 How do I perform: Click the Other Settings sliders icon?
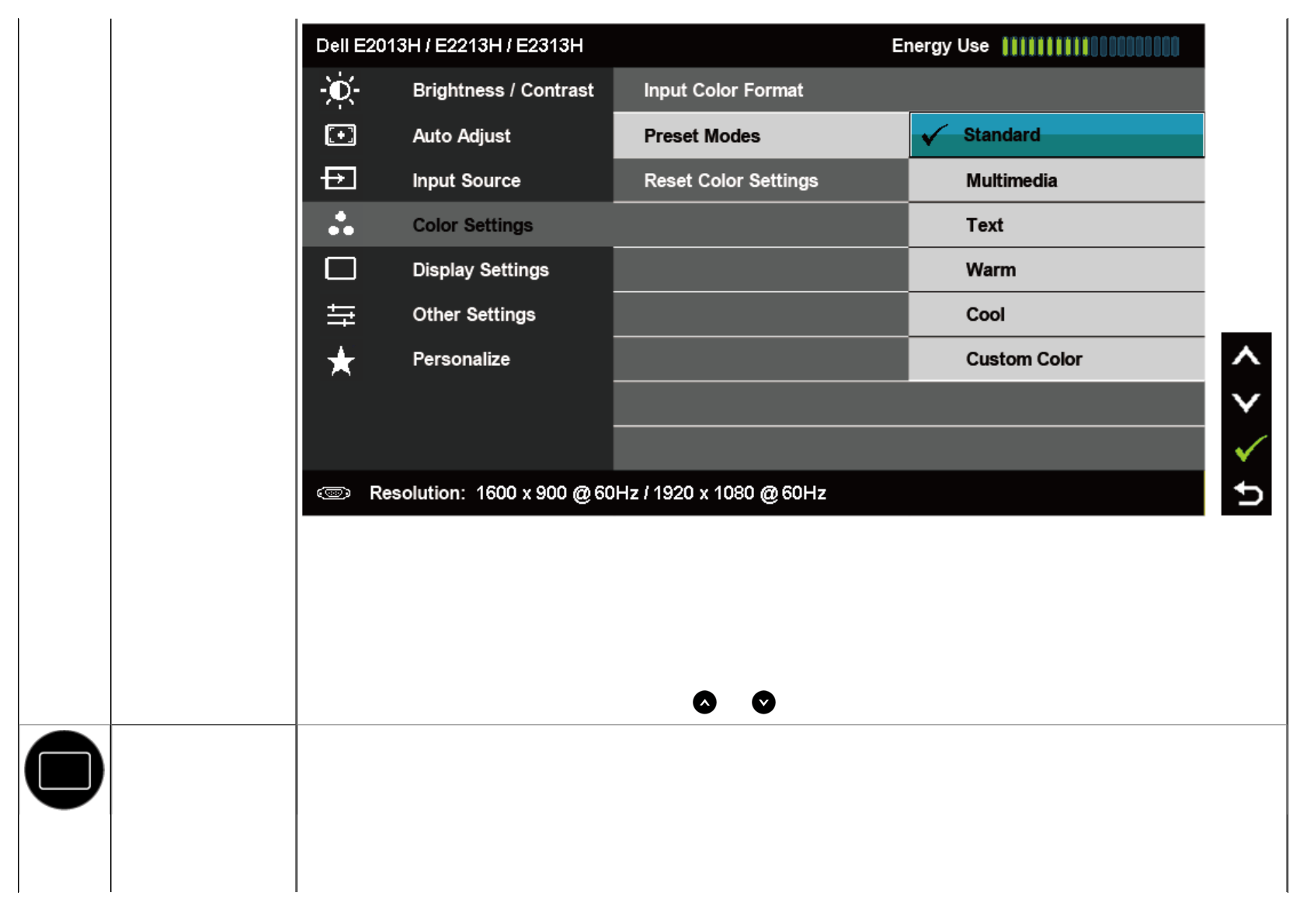coord(341,314)
